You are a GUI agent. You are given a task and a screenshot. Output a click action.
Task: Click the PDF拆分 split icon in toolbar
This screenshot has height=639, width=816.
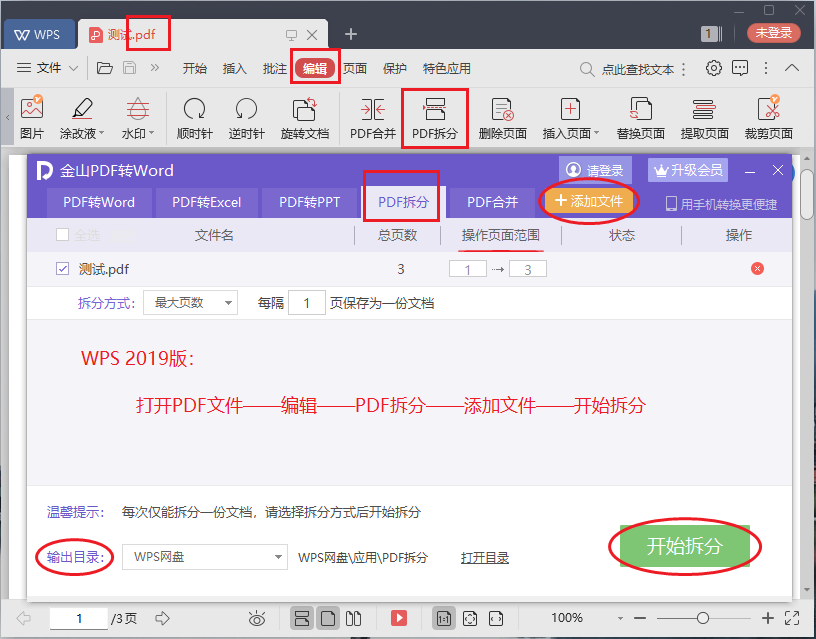pos(434,118)
